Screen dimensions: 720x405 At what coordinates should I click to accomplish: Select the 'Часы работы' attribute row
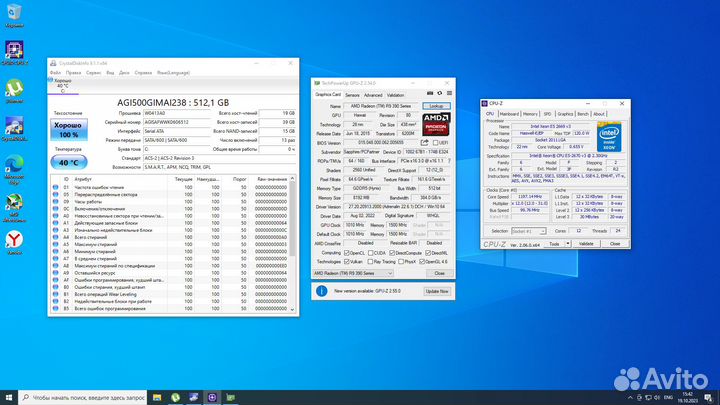tap(170, 202)
